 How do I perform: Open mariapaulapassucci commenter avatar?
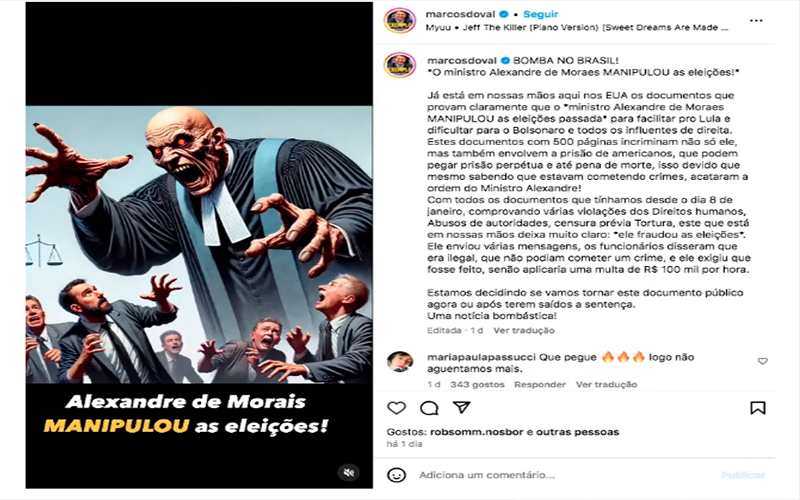click(399, 362)
